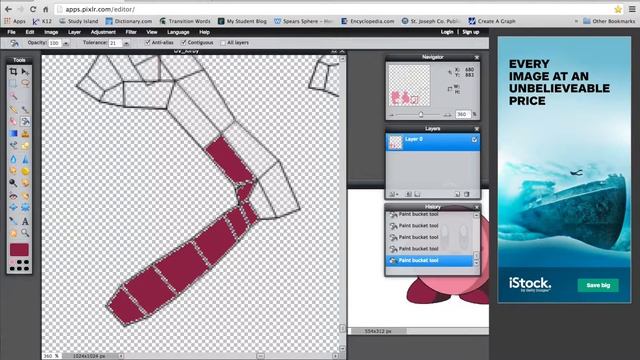This screenshot has width=640, height=360.
Task: Select the Colorpicker eyedropper tool
Action: tap(13, 221)
